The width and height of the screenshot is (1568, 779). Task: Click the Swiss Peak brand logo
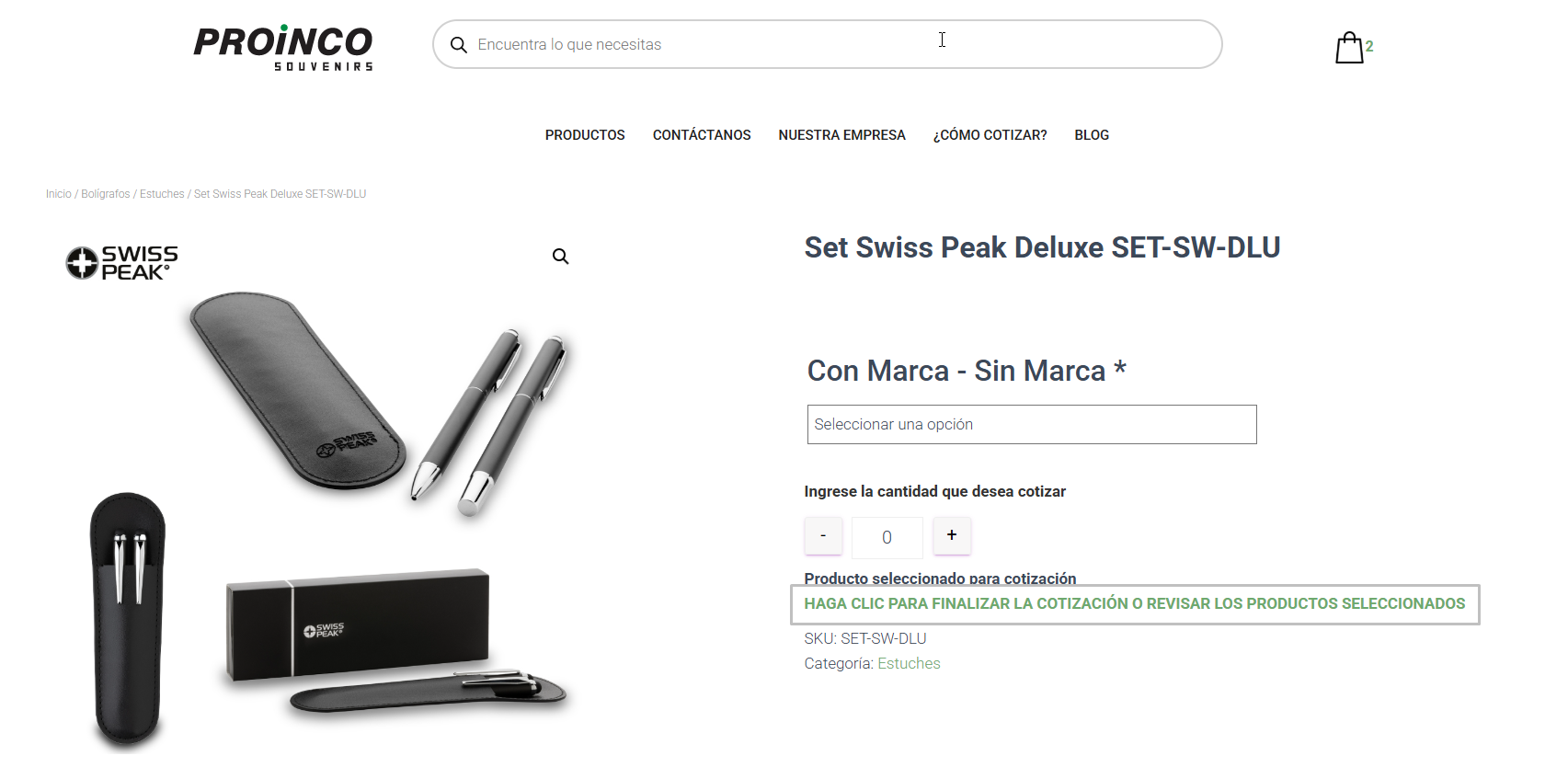(x=121, y=263)
